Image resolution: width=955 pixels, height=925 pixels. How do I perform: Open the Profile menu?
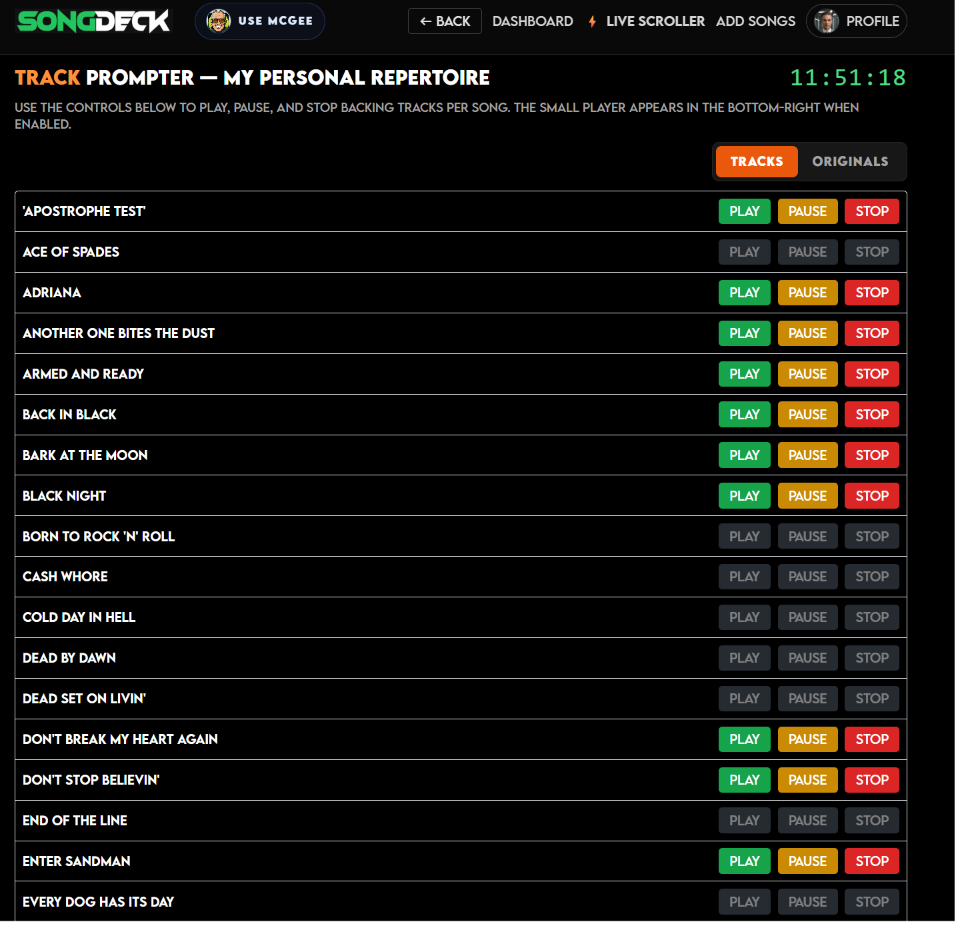pos(856,21)
